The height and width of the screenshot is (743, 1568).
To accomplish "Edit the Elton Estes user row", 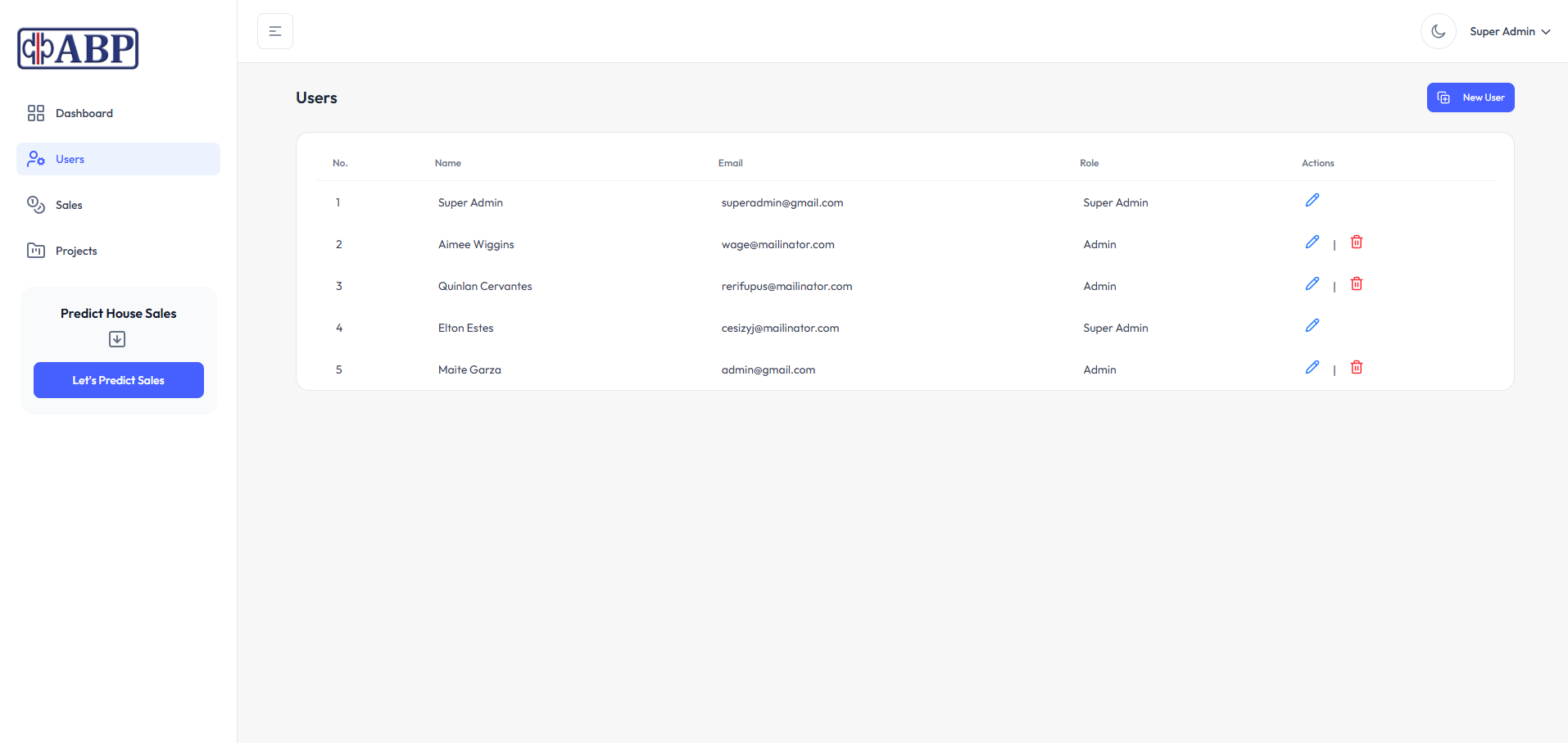I will tap(1312, 326).
